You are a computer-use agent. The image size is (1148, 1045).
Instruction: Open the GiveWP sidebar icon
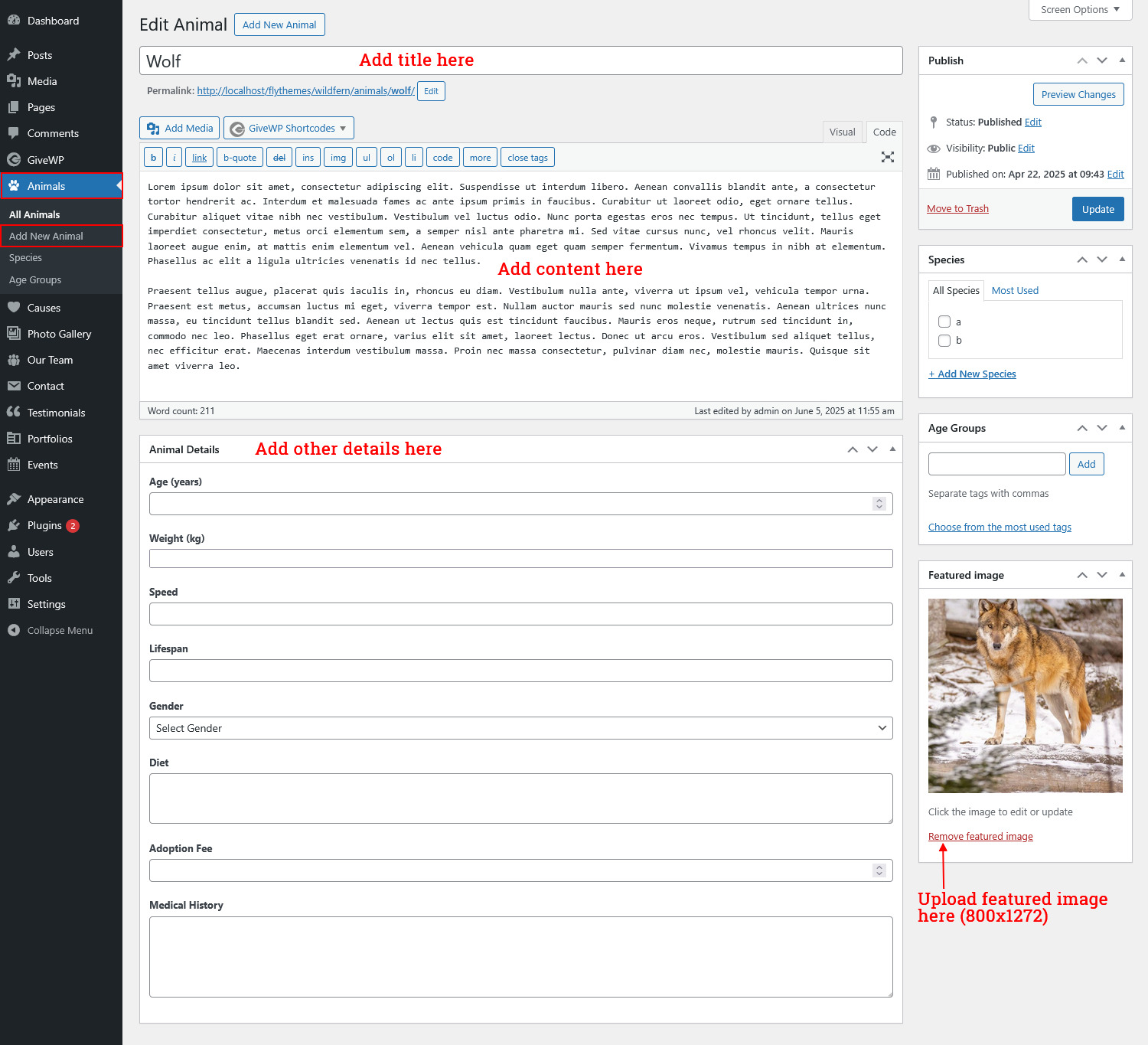pyautogui.click(x=14, y=160)
